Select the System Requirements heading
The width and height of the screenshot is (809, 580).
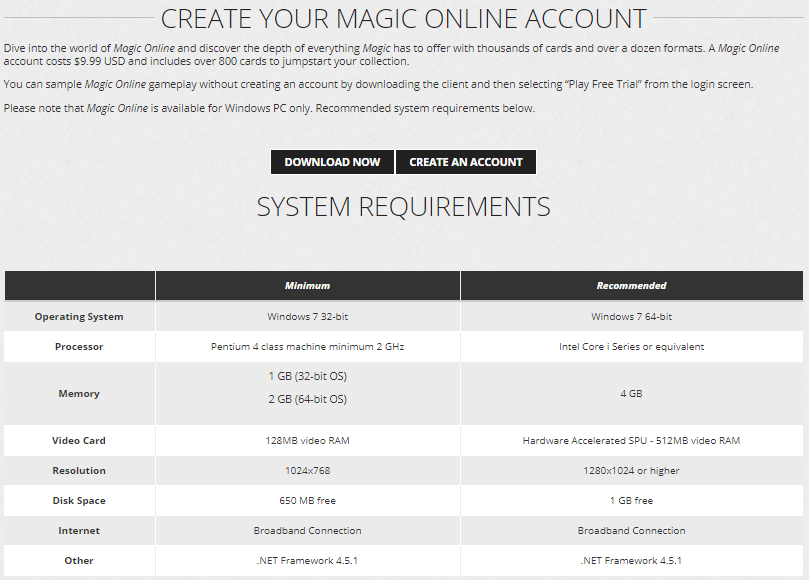(403, 206)
